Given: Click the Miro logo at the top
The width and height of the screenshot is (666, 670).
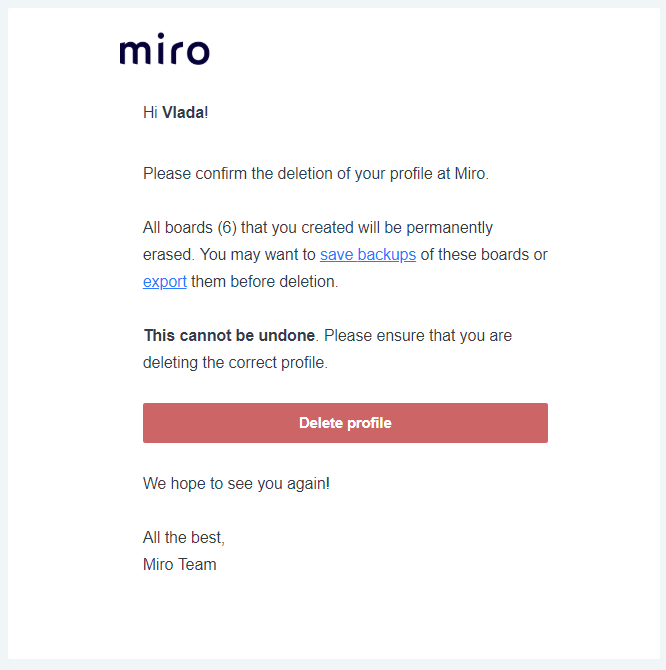Looking at the screenshot, I should click(x=164, y=51).
